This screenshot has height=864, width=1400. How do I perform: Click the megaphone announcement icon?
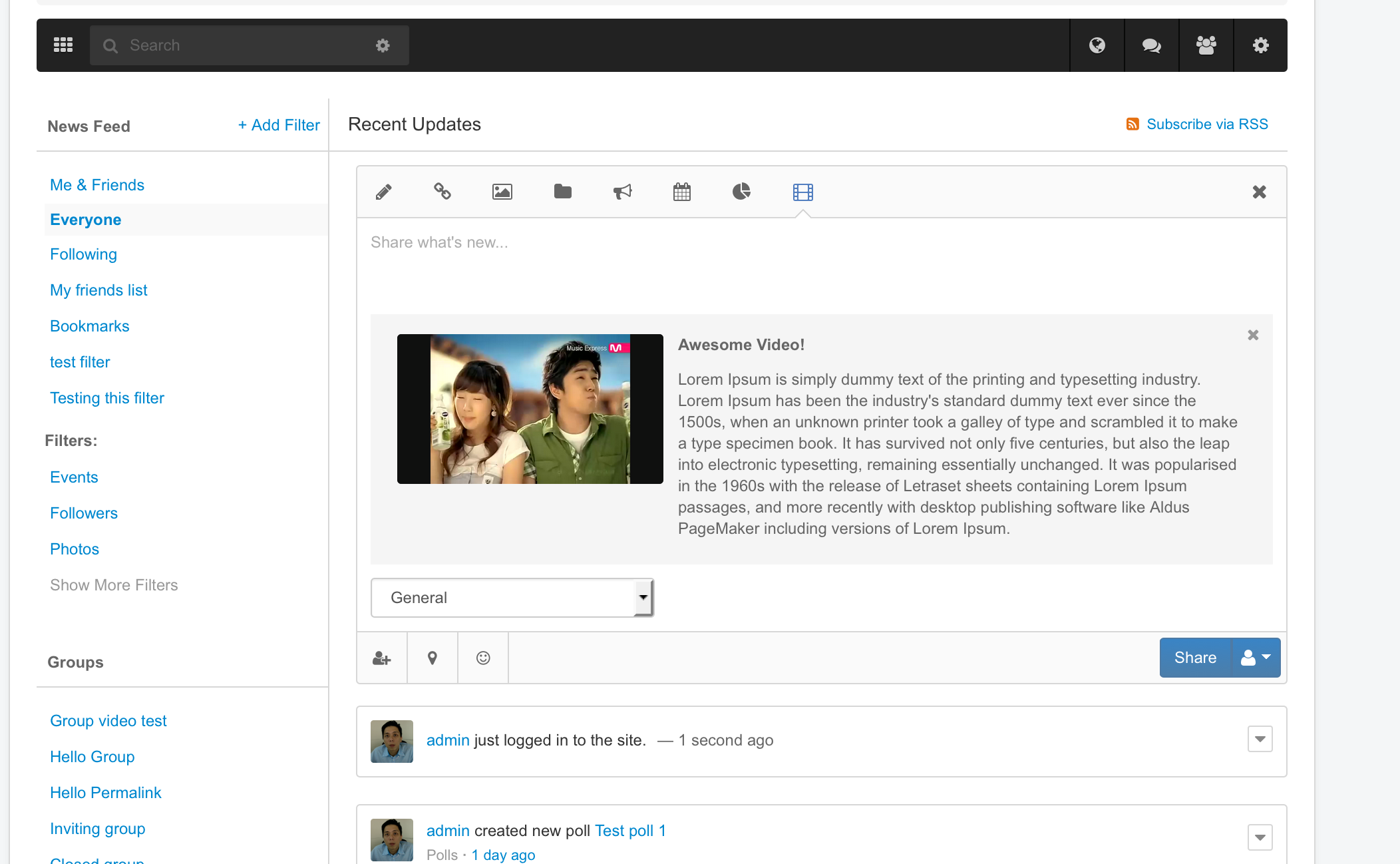[x=622, y=192]
